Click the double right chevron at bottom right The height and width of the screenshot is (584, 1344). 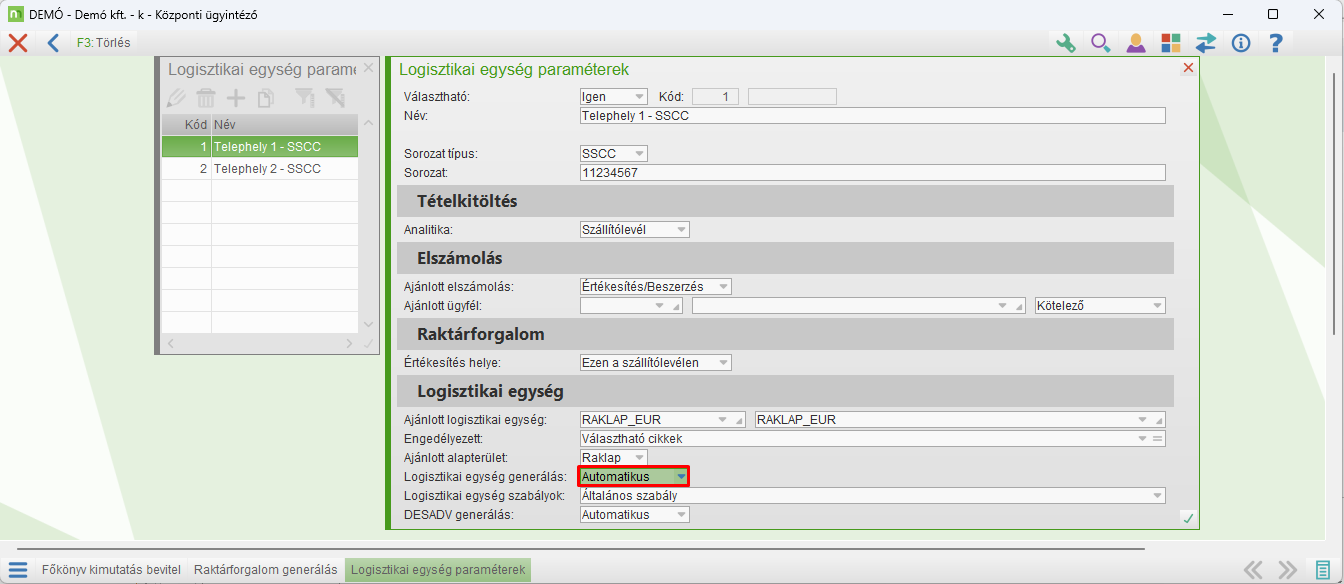tap(1288, 570)
